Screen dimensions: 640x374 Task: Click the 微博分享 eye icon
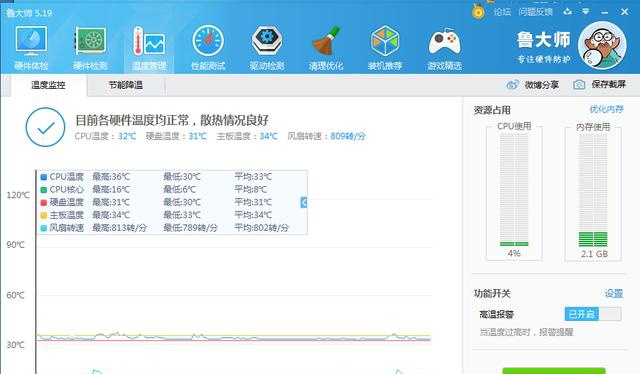(x=512, y=85)
